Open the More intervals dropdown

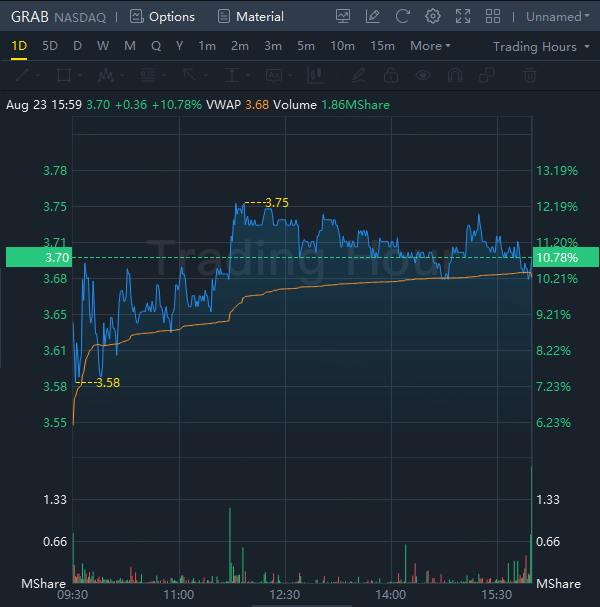(x=430, y=46)
